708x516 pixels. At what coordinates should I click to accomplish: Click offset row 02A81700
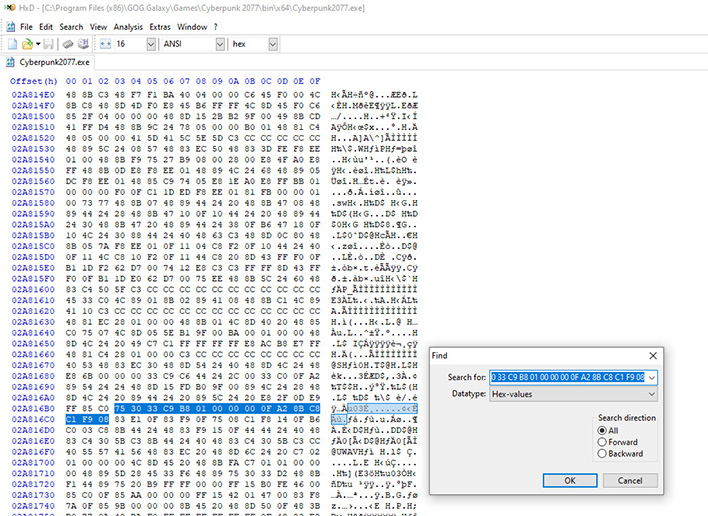33,463
